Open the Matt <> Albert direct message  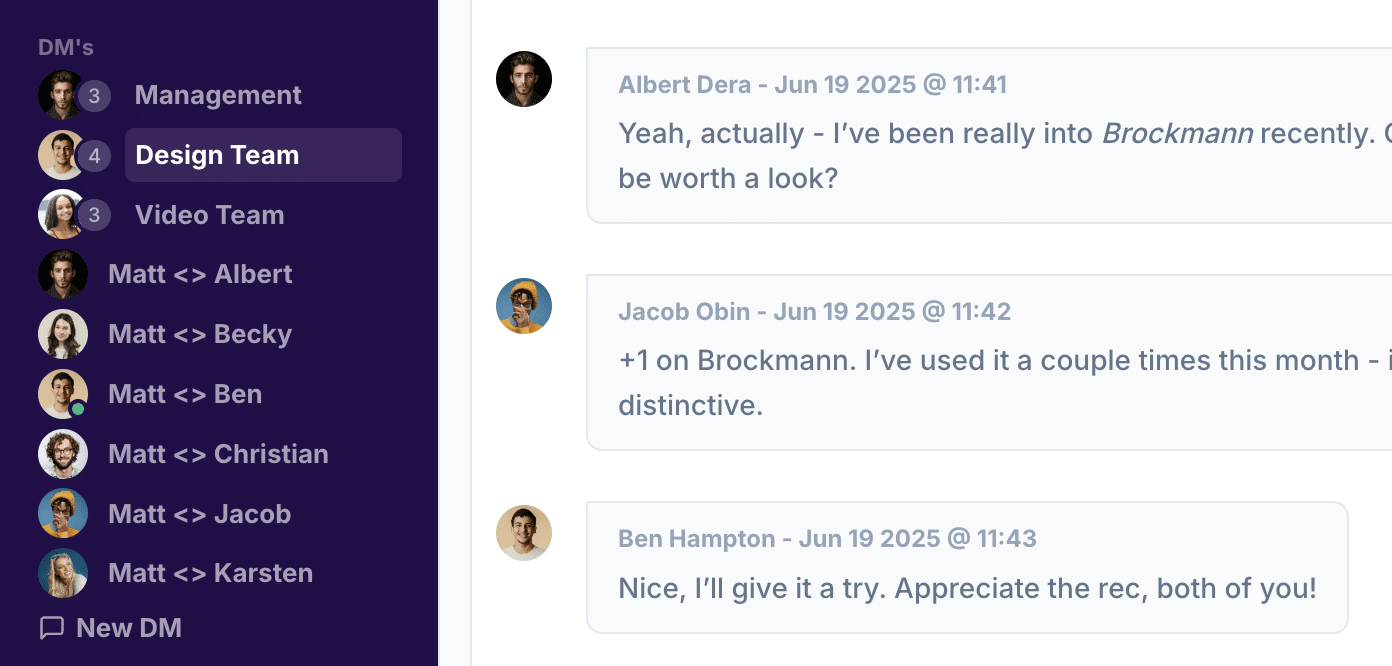(200, 274)
